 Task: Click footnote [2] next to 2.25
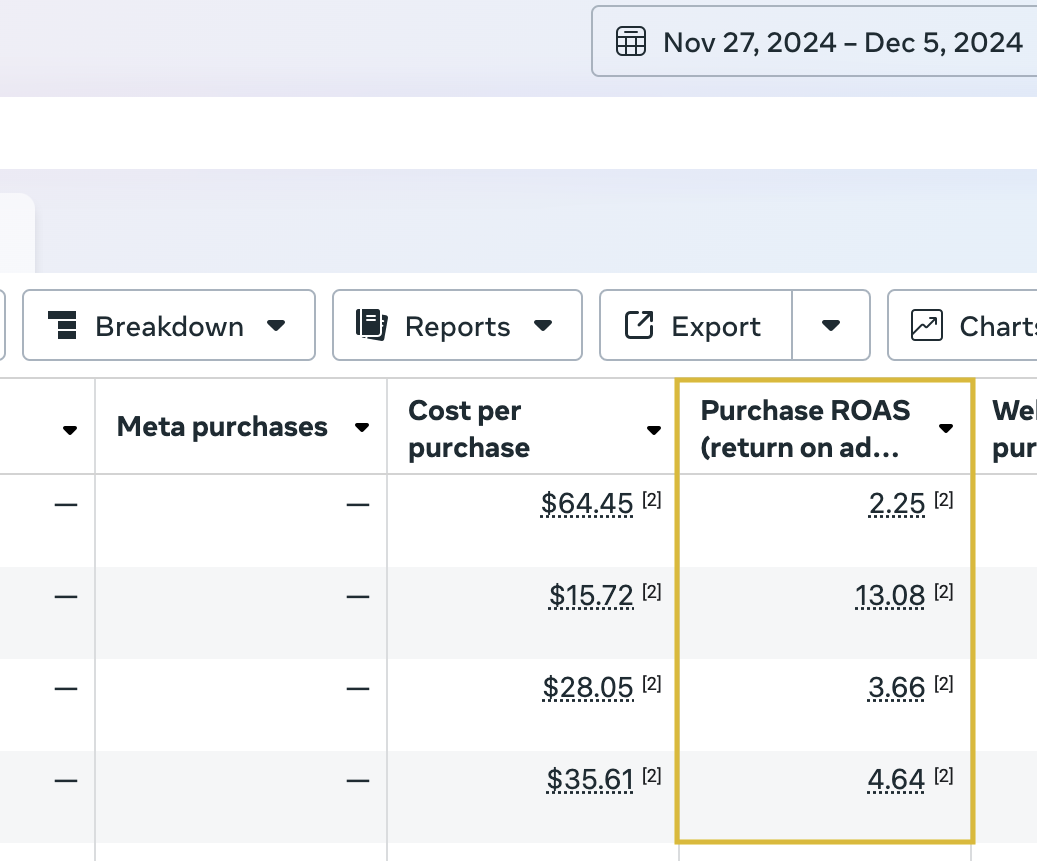click(943, 500)
